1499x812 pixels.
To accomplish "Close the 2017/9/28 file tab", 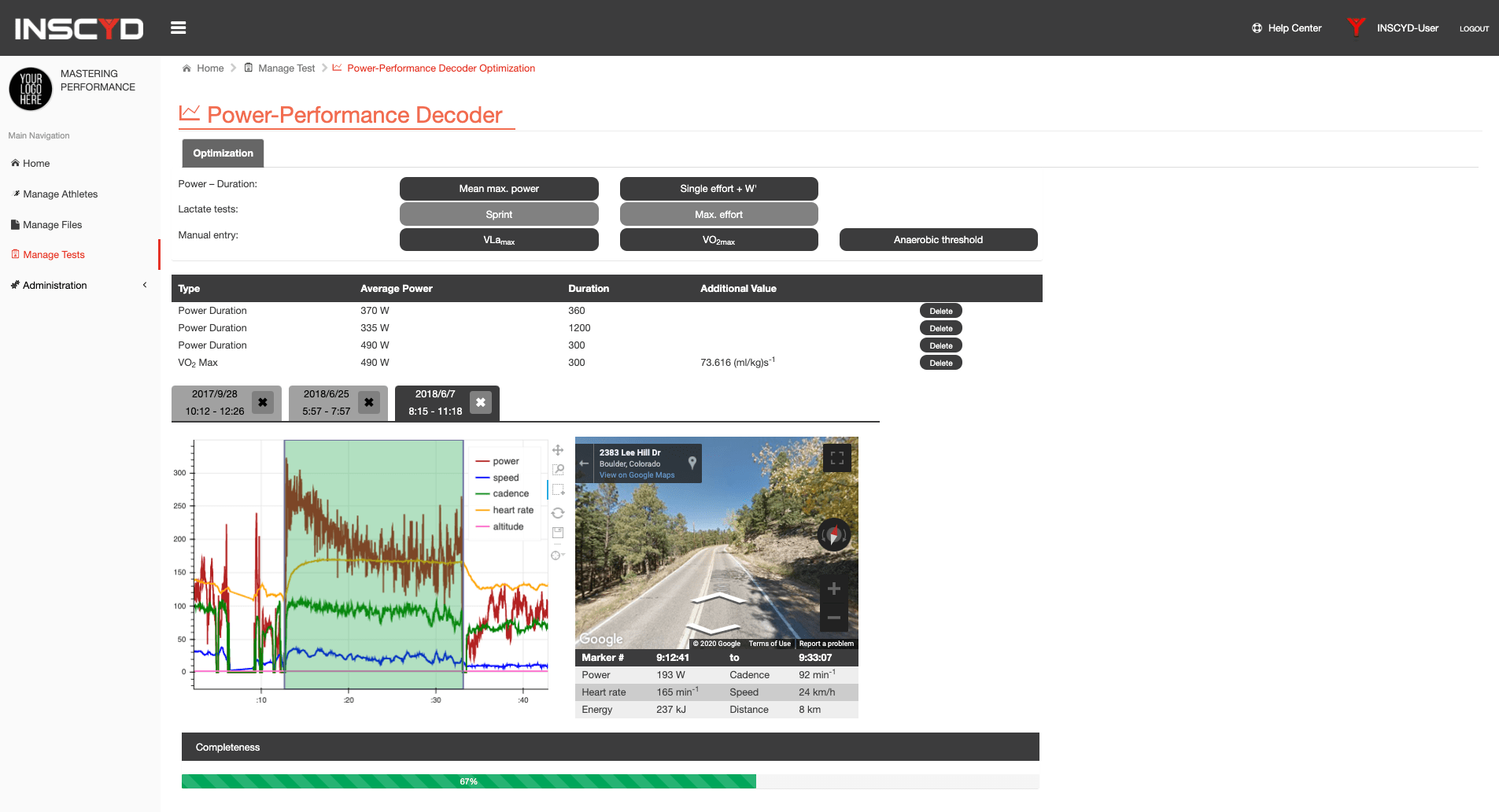I will 263,403.
